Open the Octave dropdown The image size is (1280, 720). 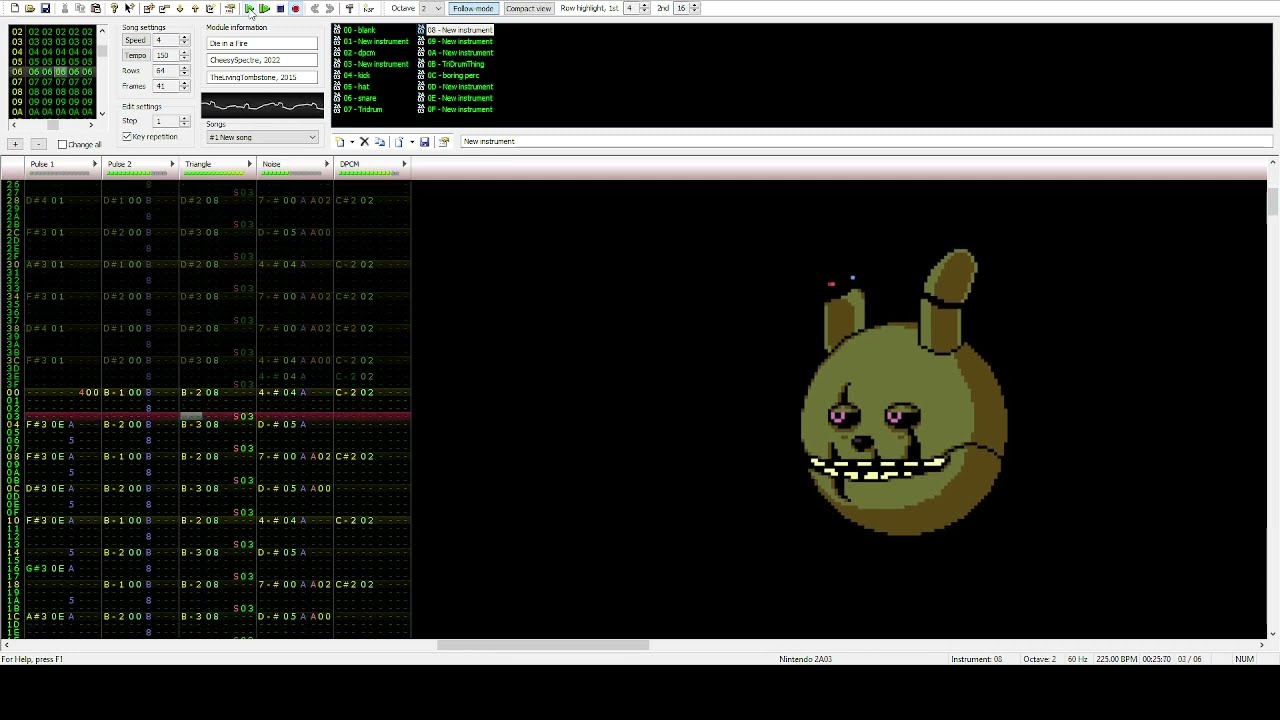pyautogui.click(x=431, y=8)
